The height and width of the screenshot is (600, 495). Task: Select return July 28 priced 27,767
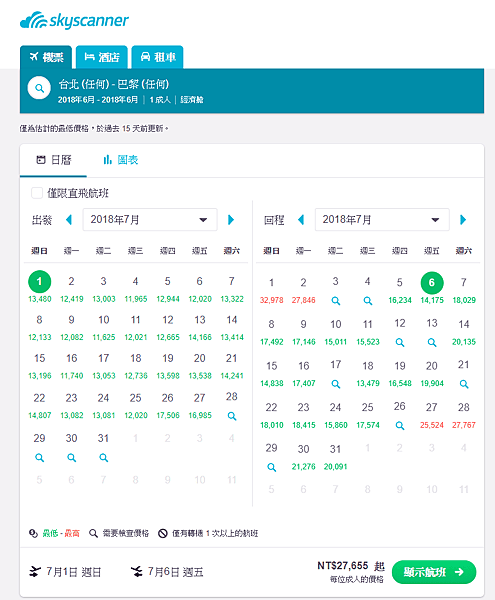pyautogui.click(x=464, y=416)
